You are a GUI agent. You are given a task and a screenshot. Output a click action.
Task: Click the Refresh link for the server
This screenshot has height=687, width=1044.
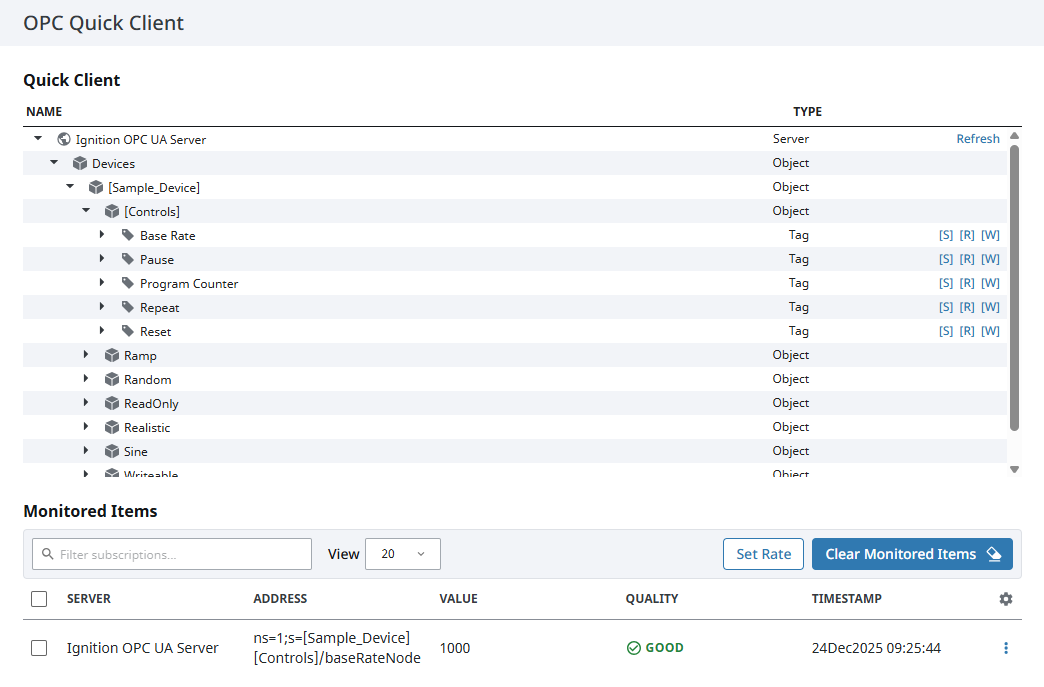coord(977,139)
